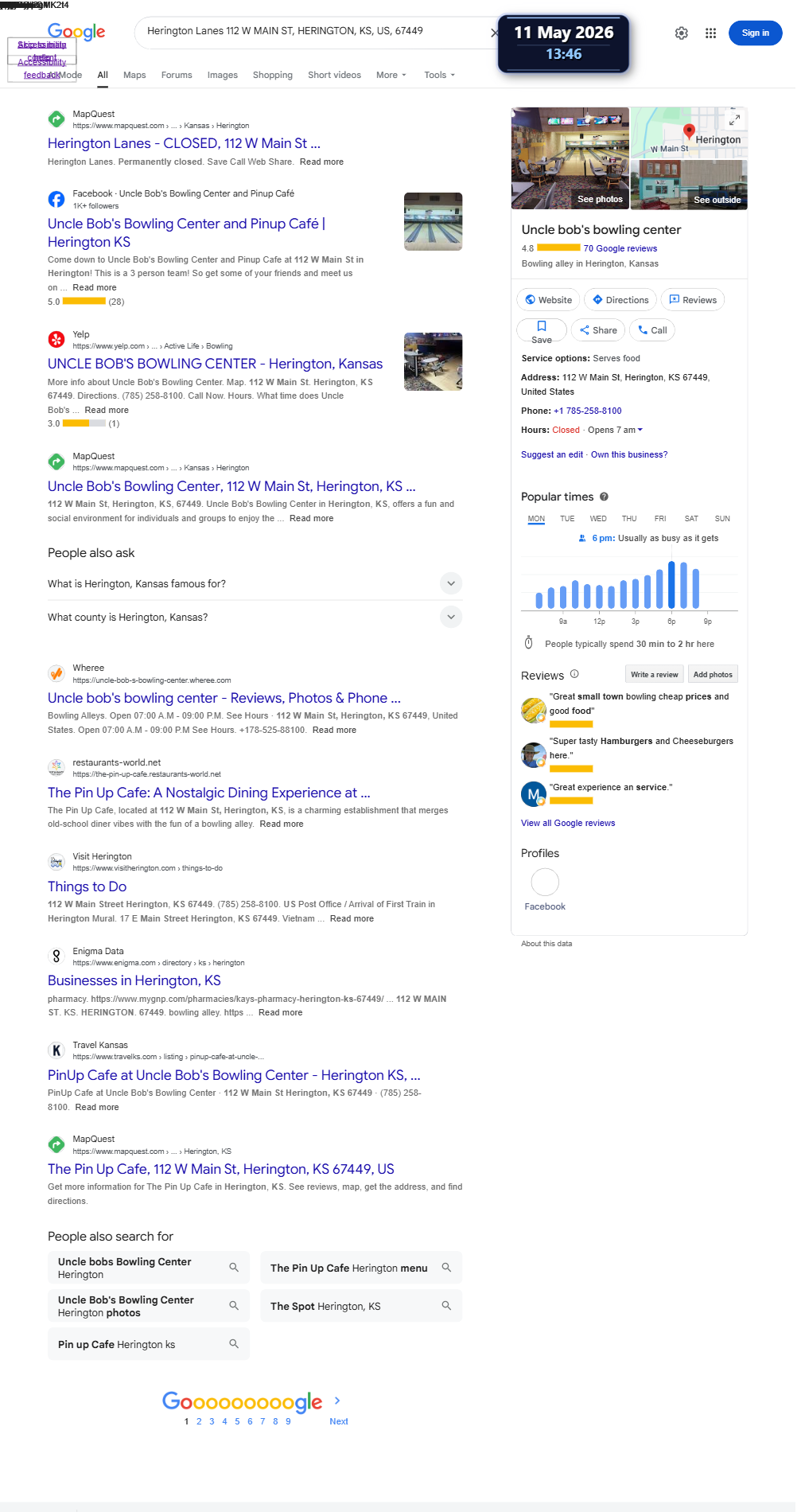Get Directions to Uncle bob's bowling center
Image resolution: width=805 pixels, height=1512 pixels.
(620, 300)
